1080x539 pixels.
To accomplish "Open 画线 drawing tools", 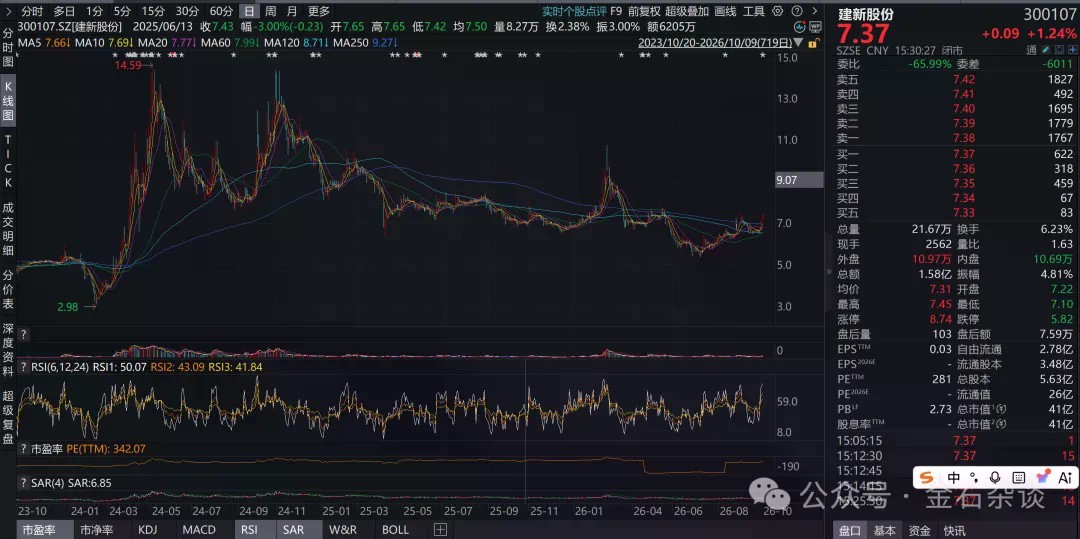I will coord(725,11).
